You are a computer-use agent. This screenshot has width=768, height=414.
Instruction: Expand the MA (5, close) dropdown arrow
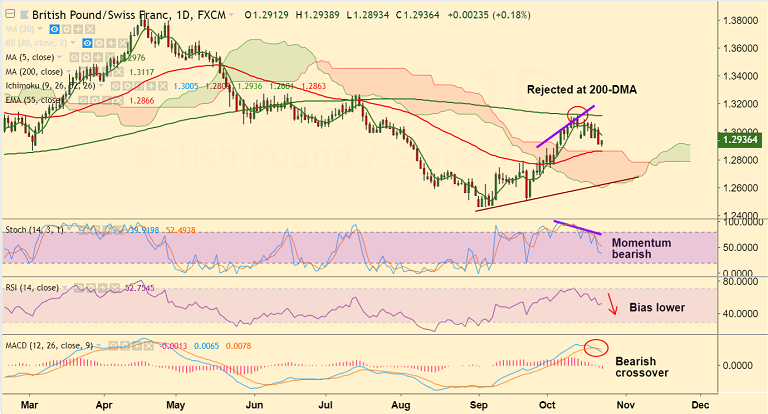click(x=59, y=56)
